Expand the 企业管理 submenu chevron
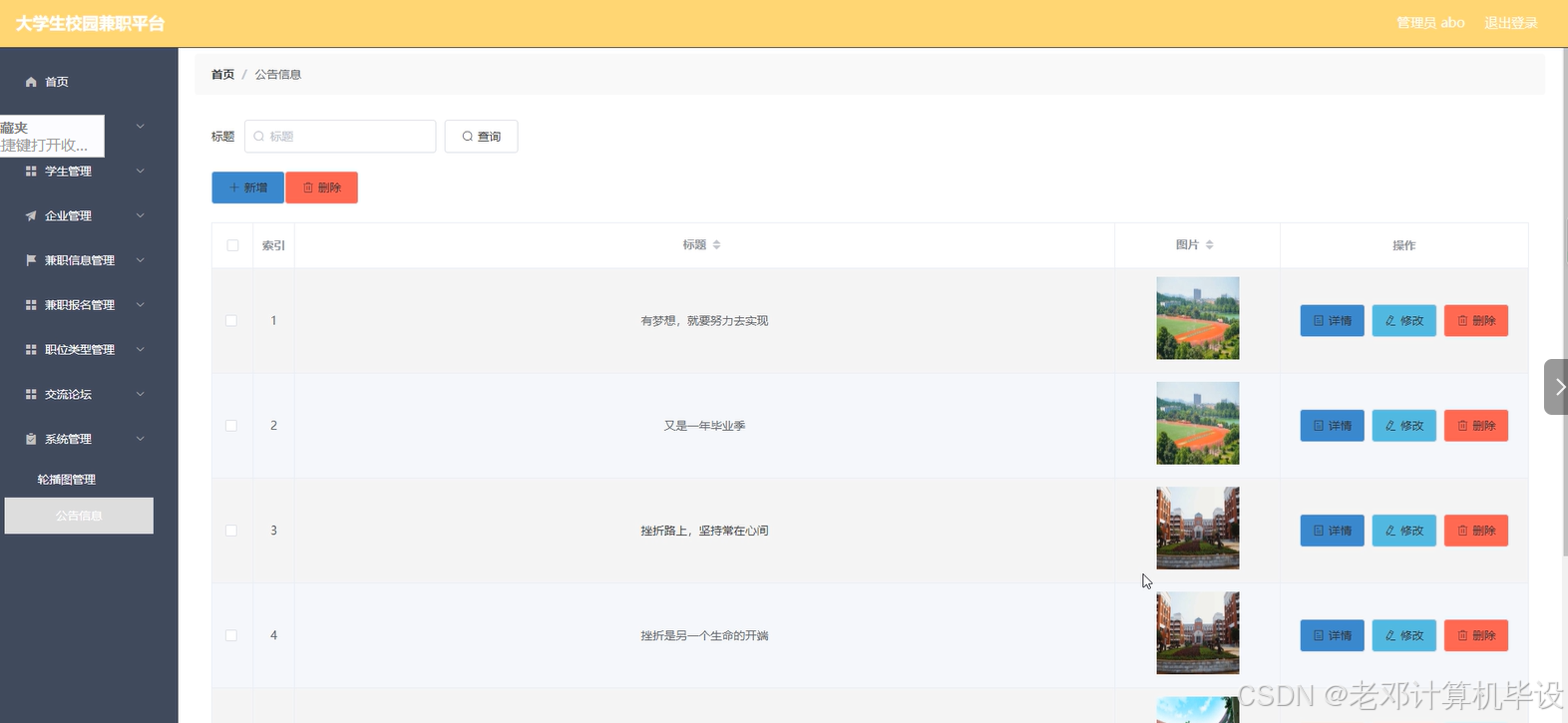The width and height of the screenshot is (1568, 723). point(140,215)
